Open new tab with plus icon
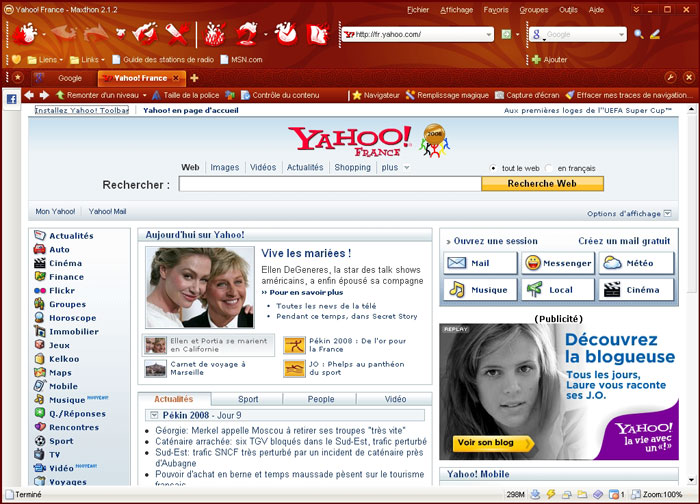 (194, 78)
